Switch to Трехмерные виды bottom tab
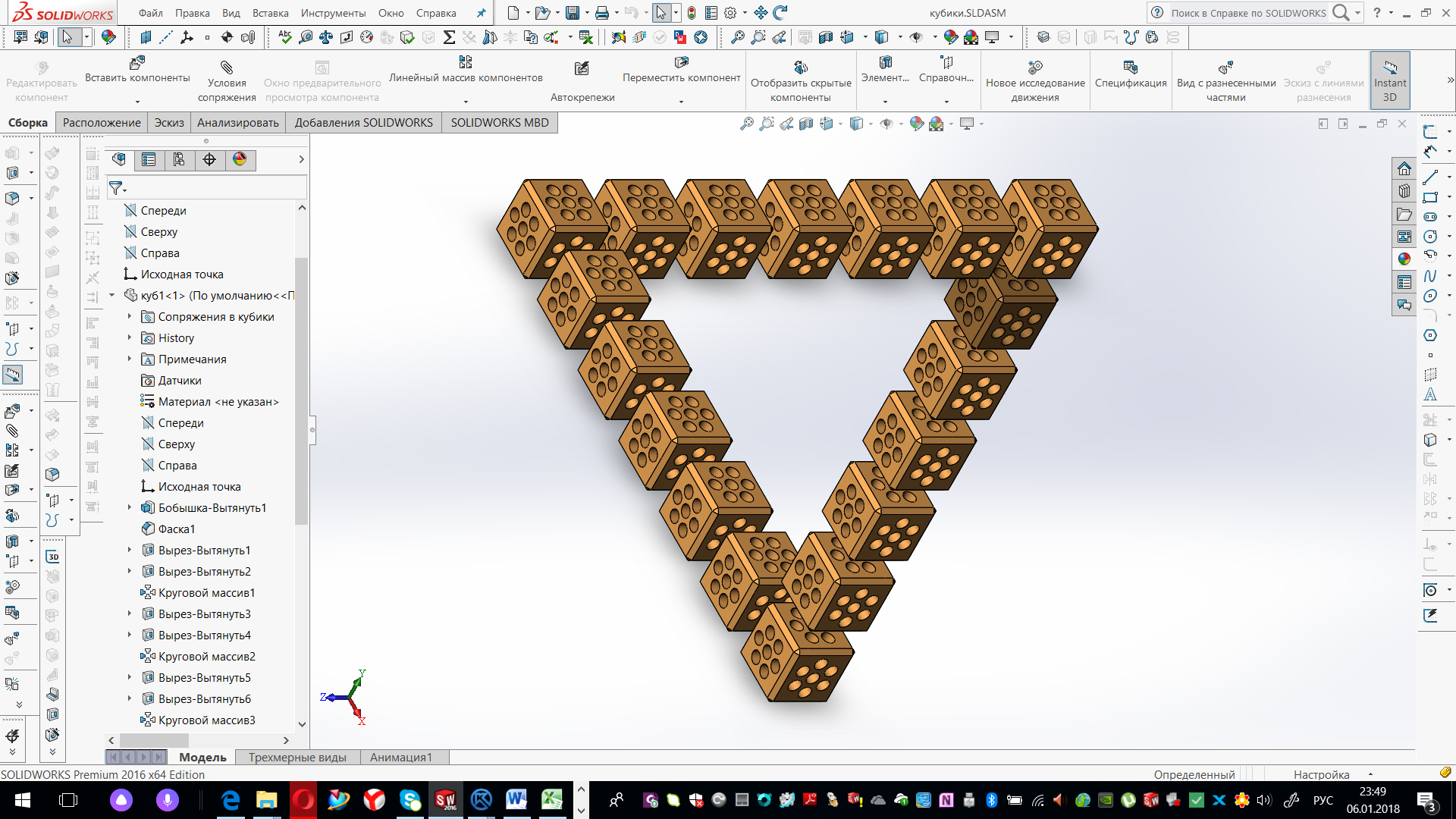Screen dimensions: 1456x819 tap(297, 757)
